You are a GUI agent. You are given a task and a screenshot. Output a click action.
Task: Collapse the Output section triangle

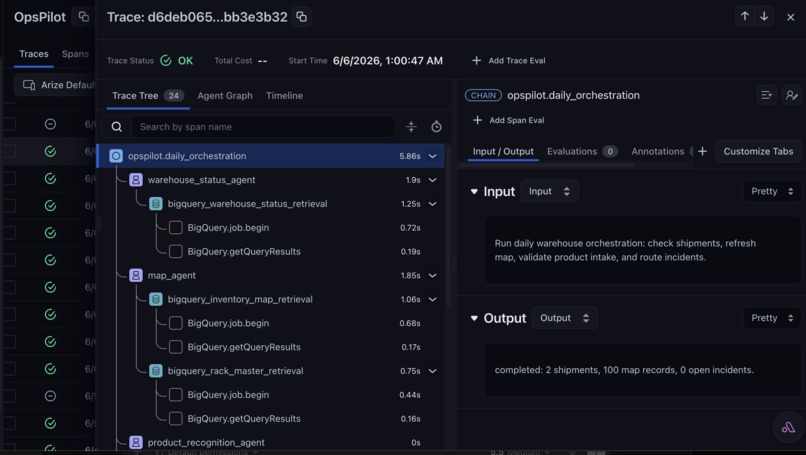click(474, 318)
